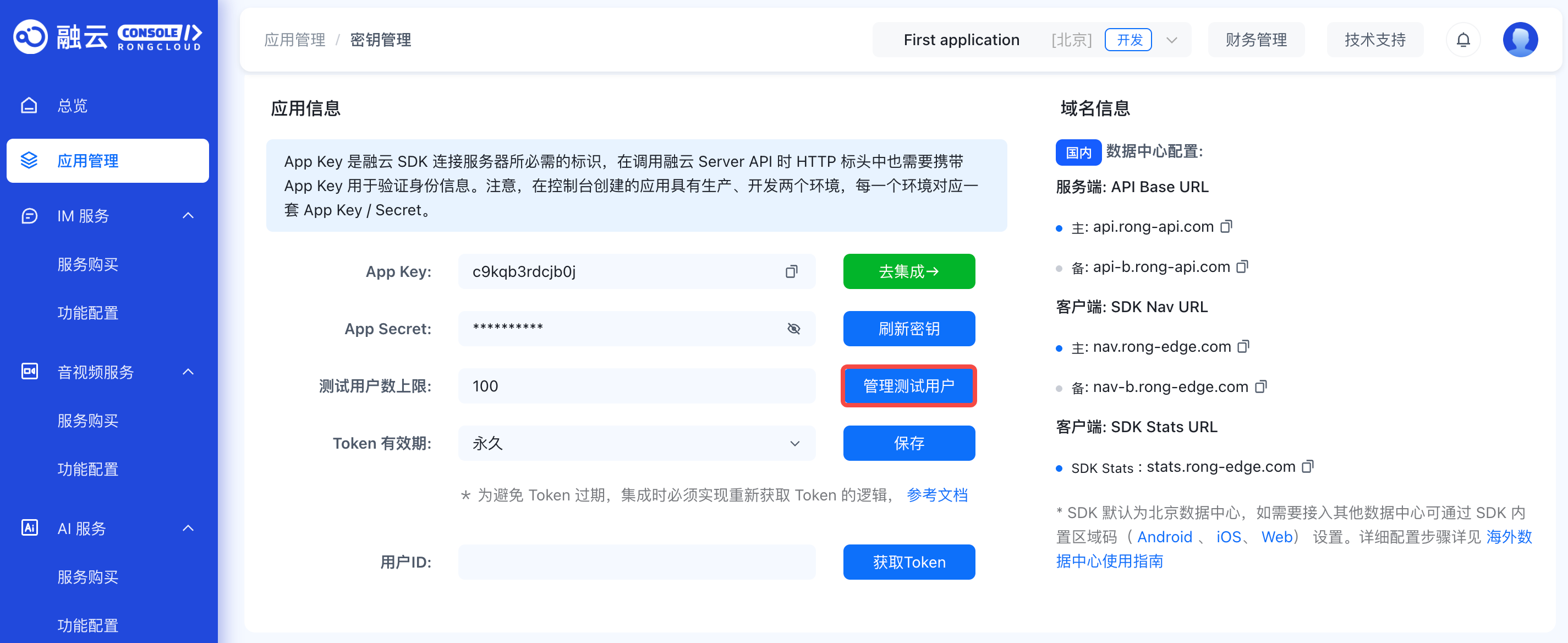Copy api.rong-api.com primary URL
Viewport: 1568px width, 643px height.
pyautogui.click(x=1226, y=226)
